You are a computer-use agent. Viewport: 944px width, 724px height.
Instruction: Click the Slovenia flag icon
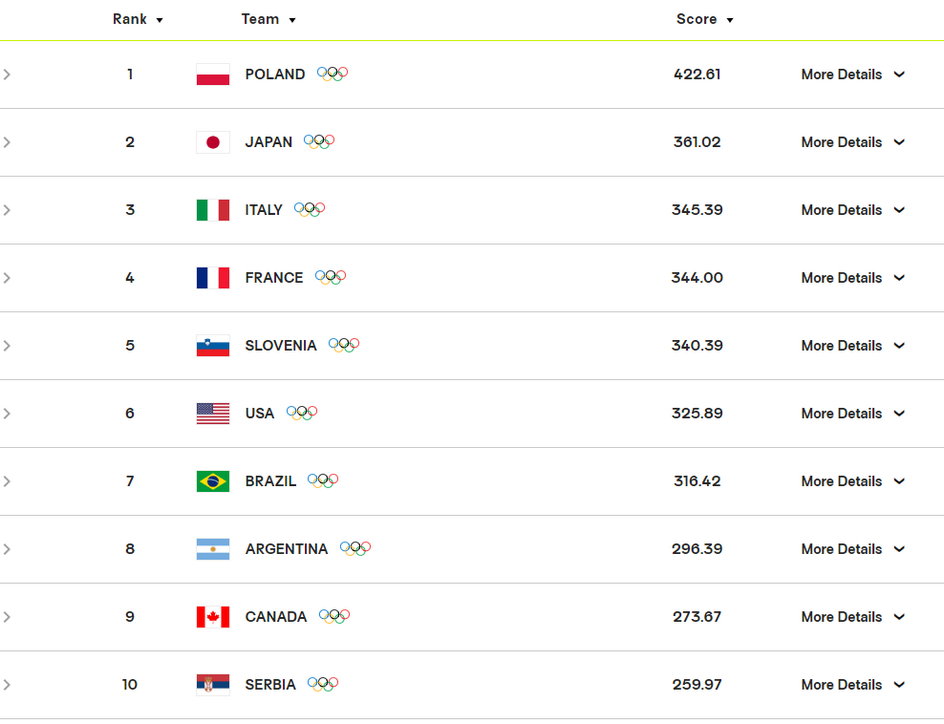coord(213,346)
